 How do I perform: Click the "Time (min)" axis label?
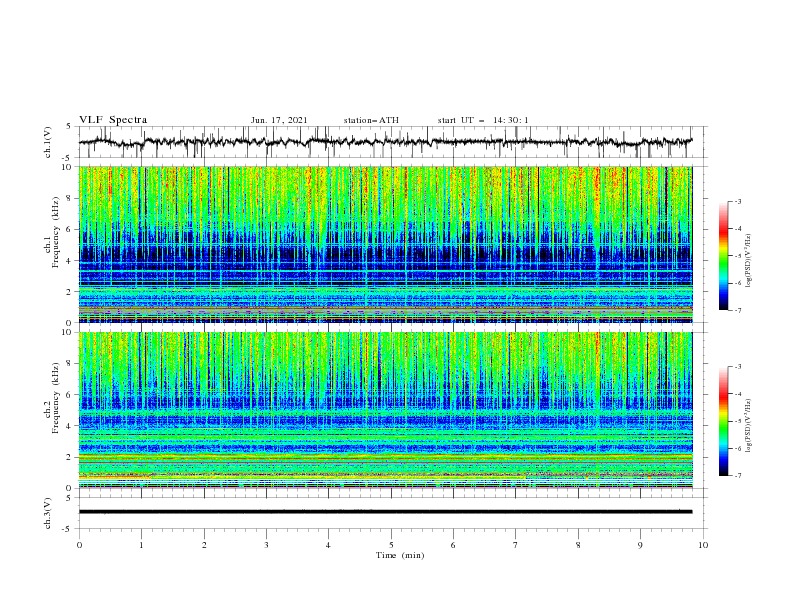coord(400,555)
